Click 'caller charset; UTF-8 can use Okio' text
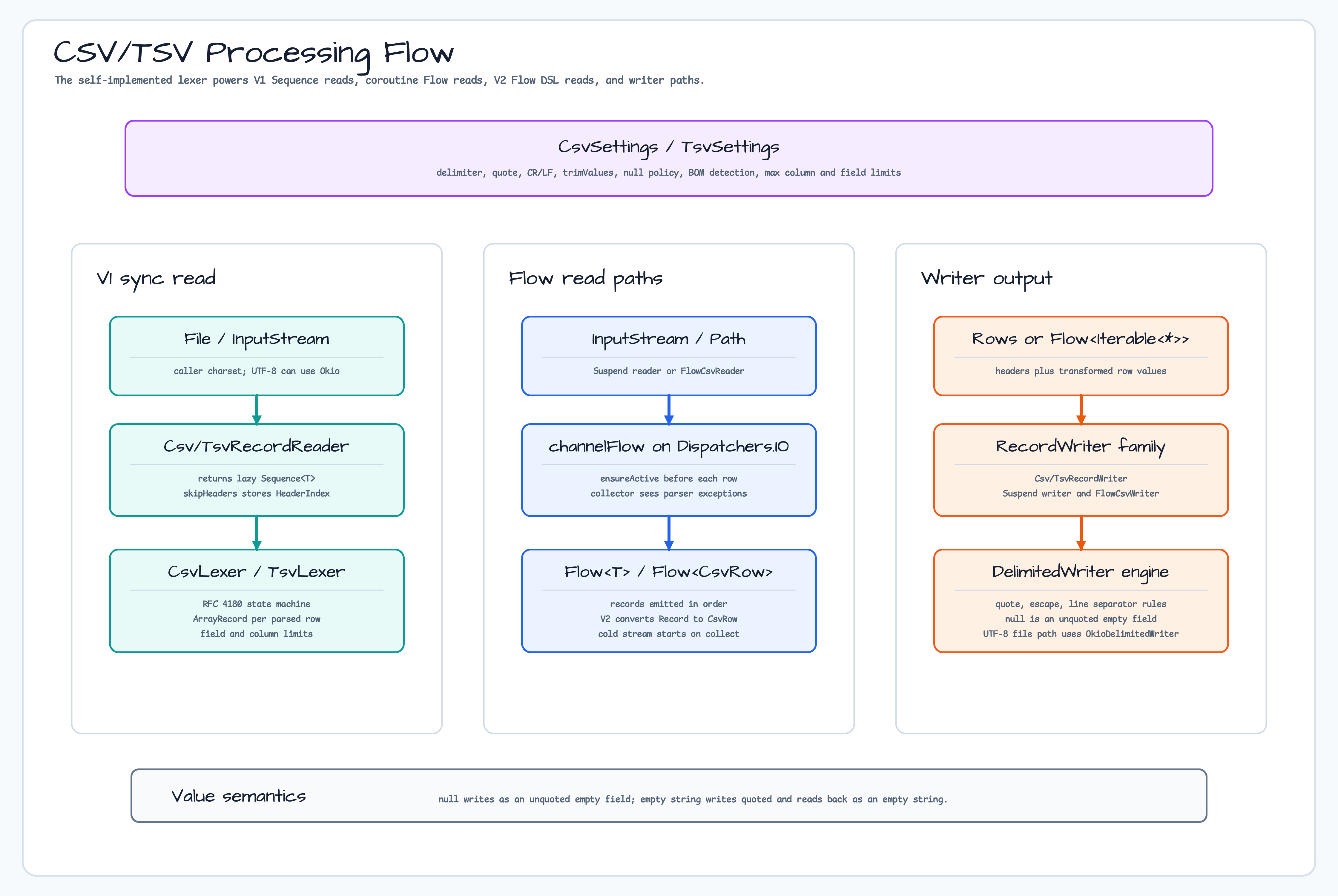1338x896 pixels. coord(257,372)
